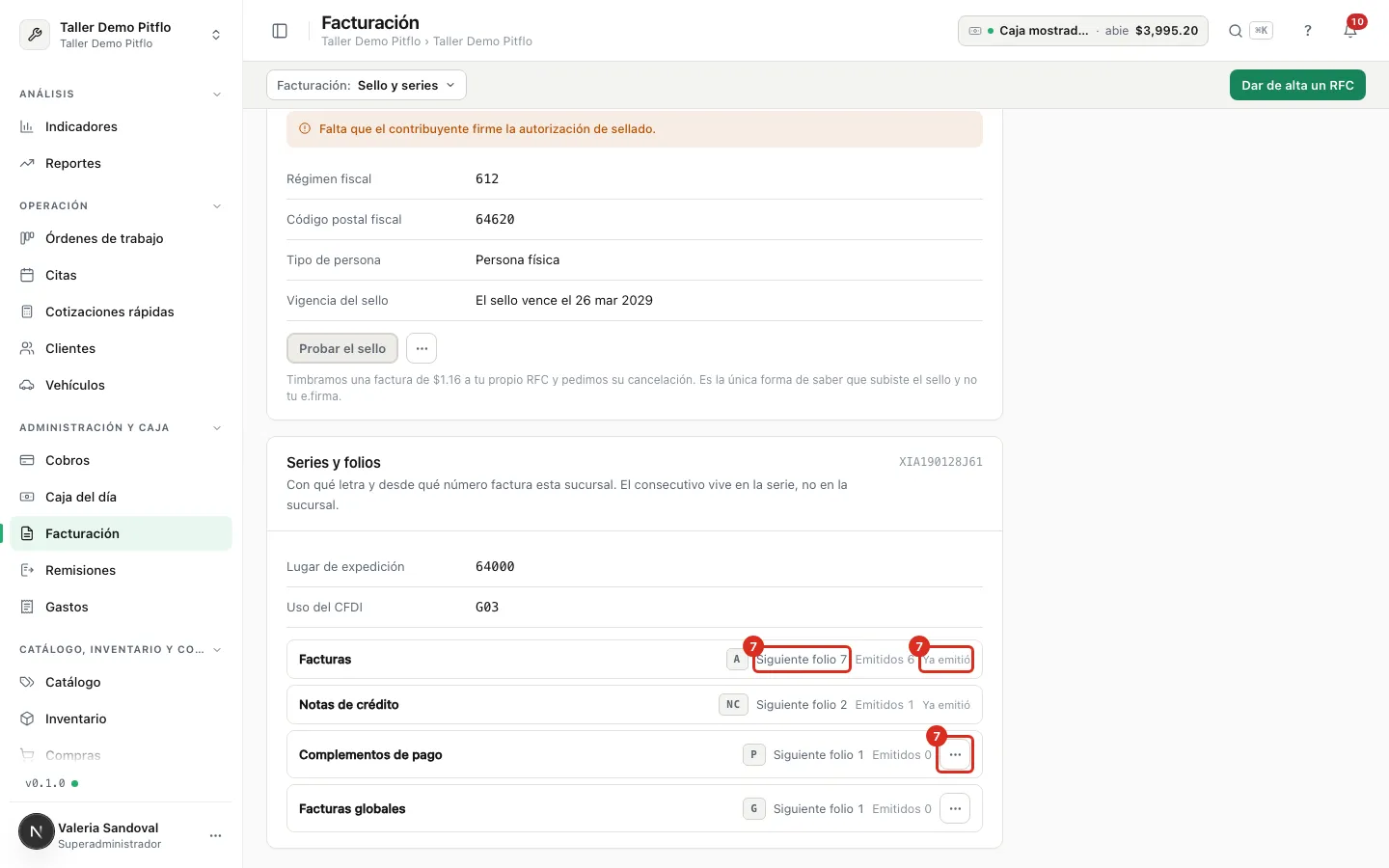1389x868 pixels.
Task: Open the search magnifier icon
Action: [x=1235, y=31]
